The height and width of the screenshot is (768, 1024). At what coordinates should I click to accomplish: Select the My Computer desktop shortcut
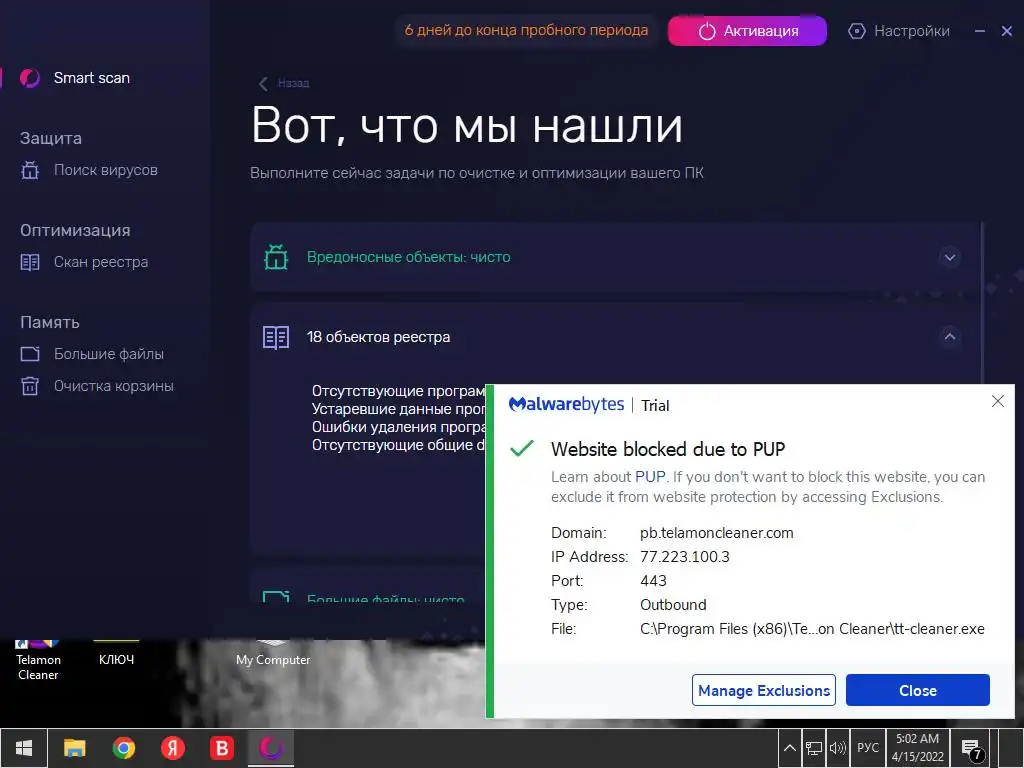pyautogui.click(x=273, y=653)
